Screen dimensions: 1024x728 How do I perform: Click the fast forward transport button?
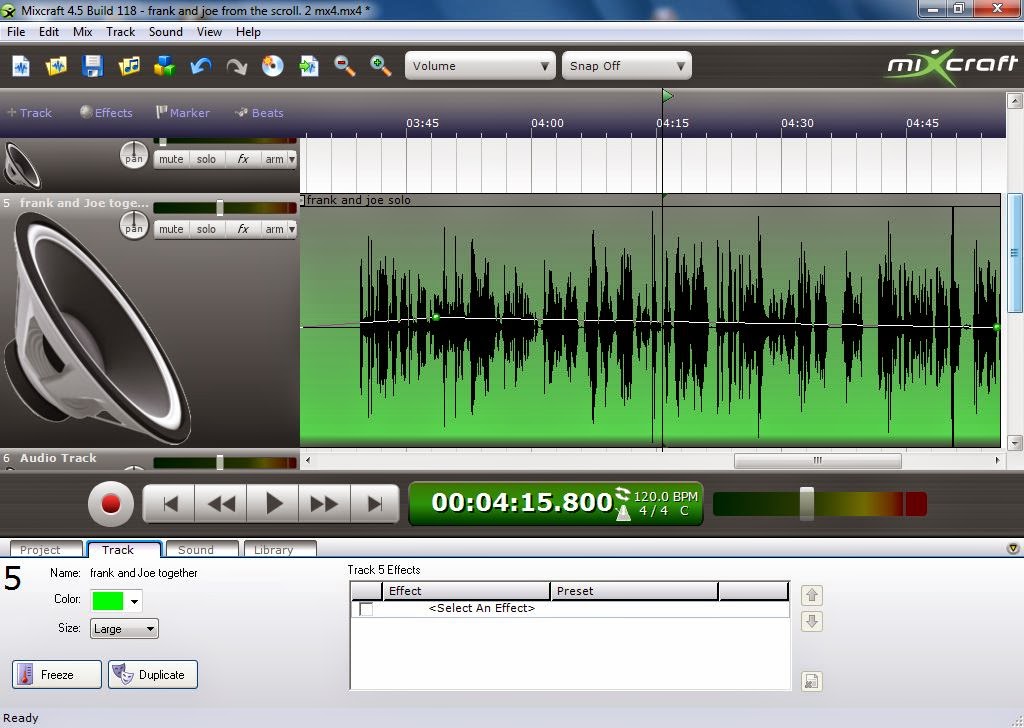click(325, 504)
